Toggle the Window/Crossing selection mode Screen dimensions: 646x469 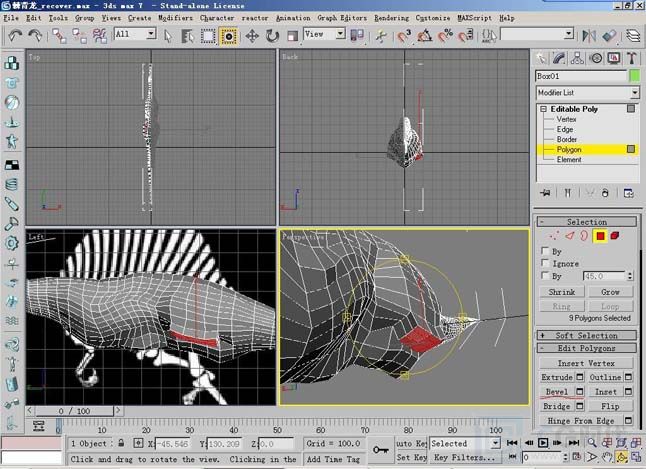228,36
